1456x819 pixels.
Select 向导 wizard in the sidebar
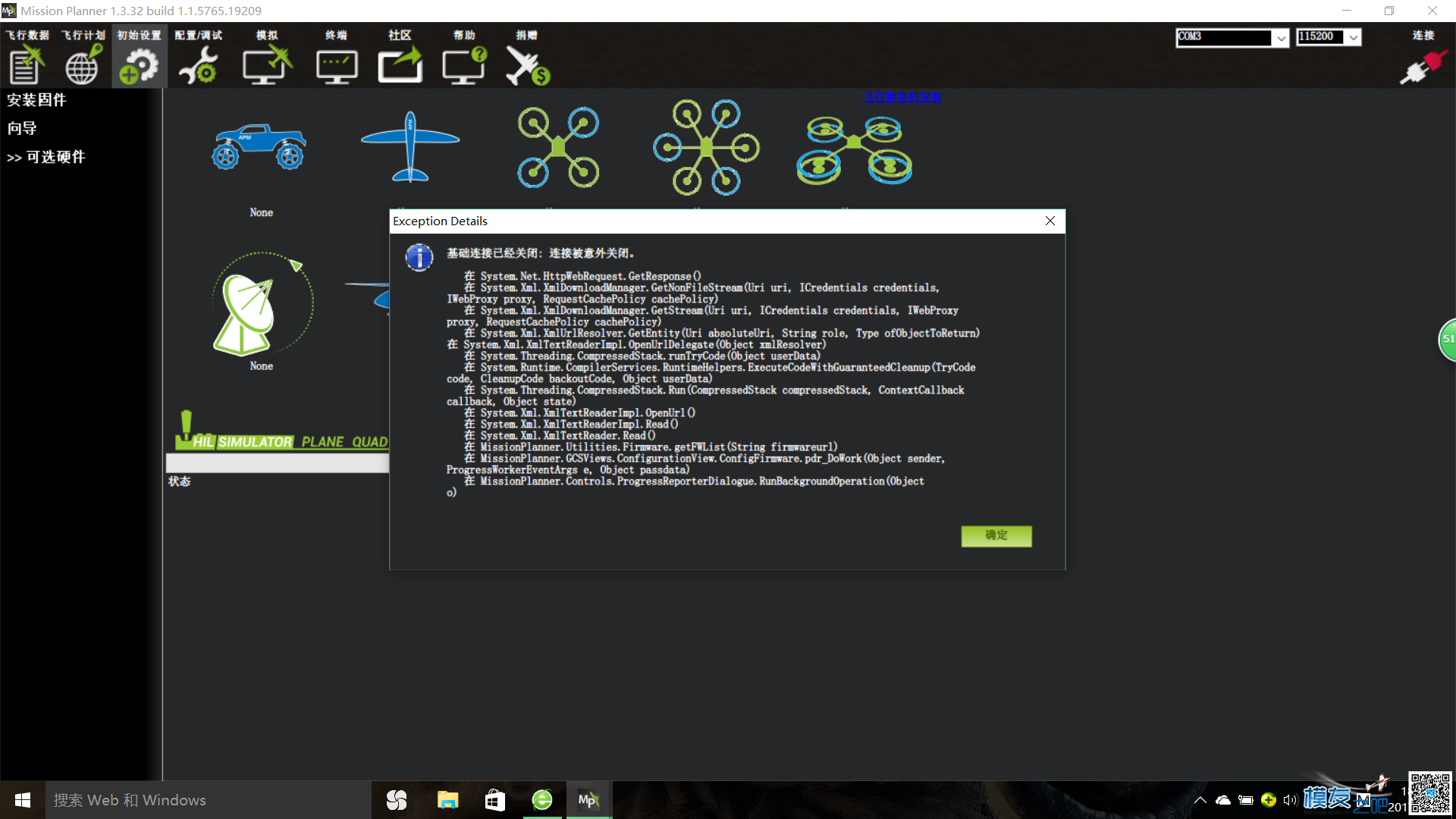click(22, 128)
